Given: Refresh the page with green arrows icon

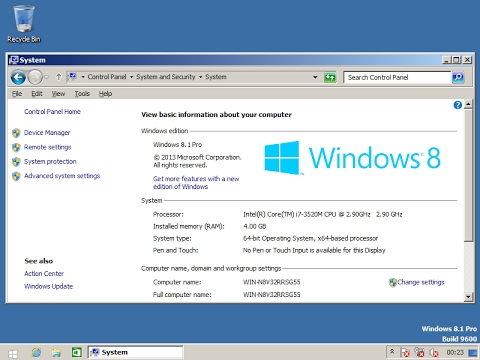Looking at the screenshot, I should (330, 77).
